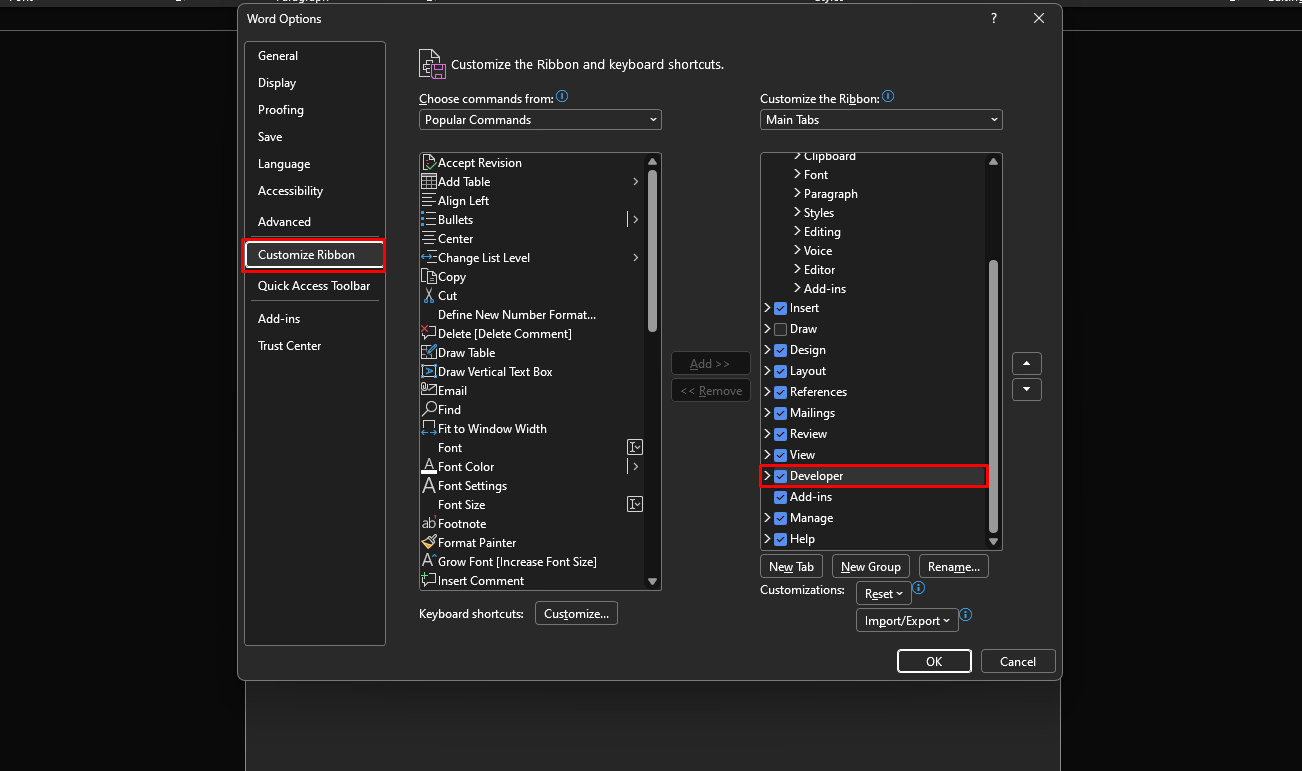Viewport: 1302px width, 771px height.
Task: Click the Change List Level icon
Action: [429, 257]
